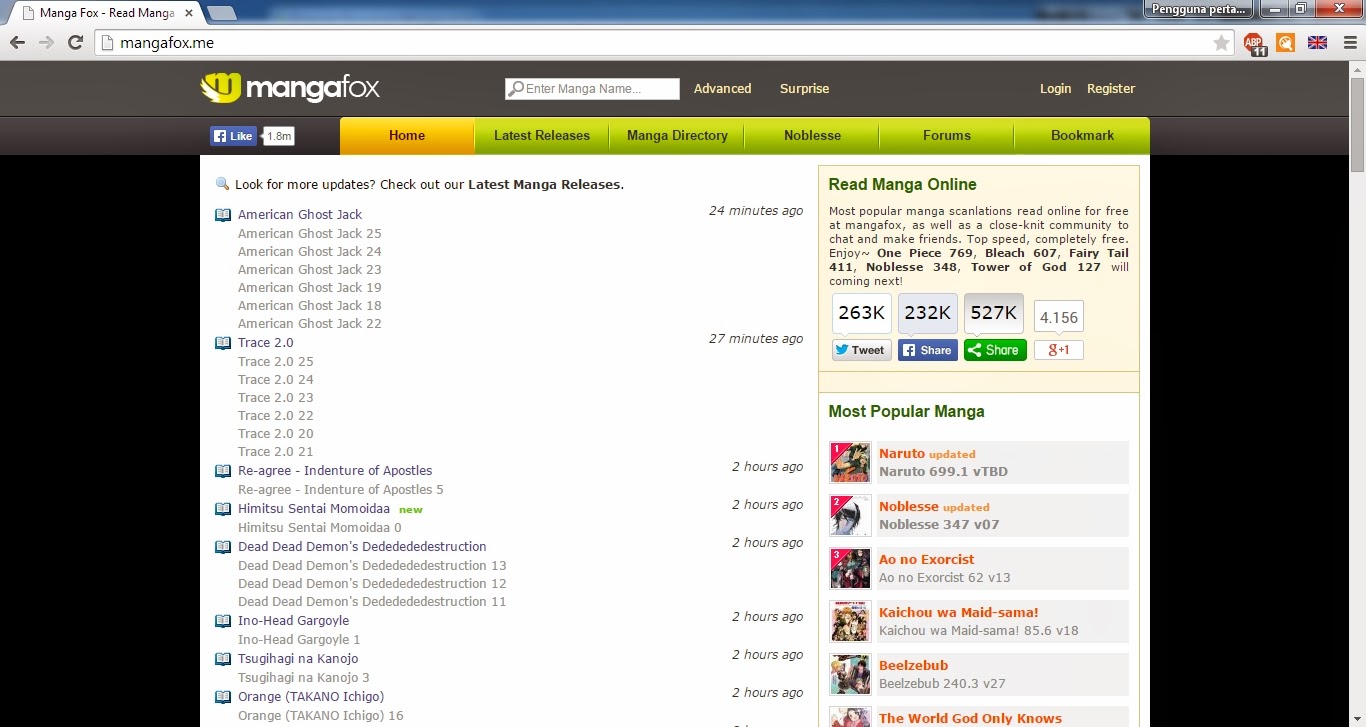Screen dimensions: 1366x727
Task: Click the book icon beside Trace 2.0
Action: [x=223, y=343]
